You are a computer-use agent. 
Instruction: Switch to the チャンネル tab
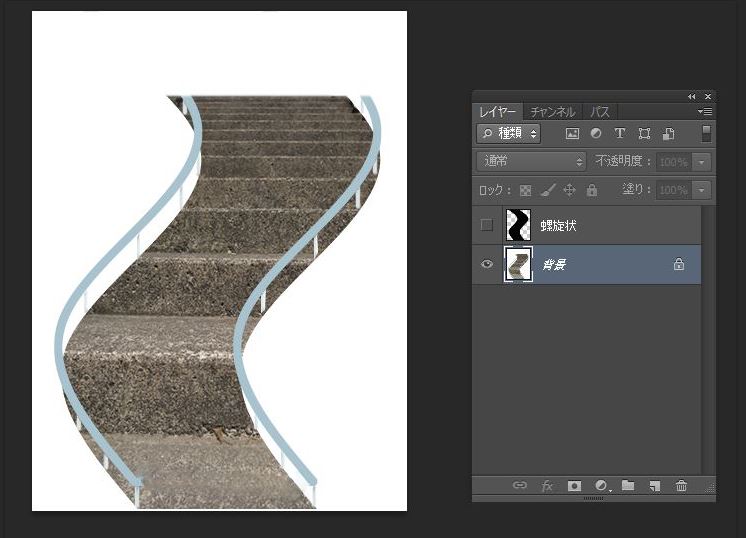point(552,112)
